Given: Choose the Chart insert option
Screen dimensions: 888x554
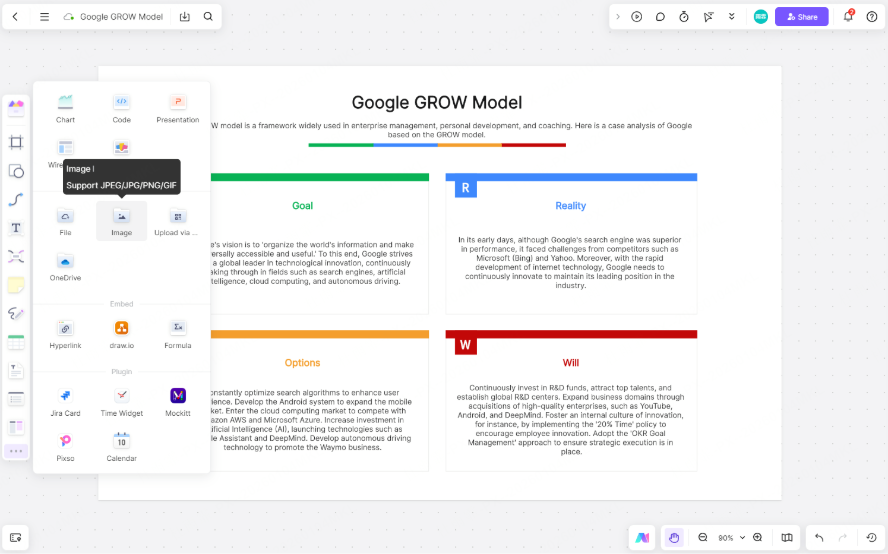Looking at the screenshot, I should pos(65,107).
